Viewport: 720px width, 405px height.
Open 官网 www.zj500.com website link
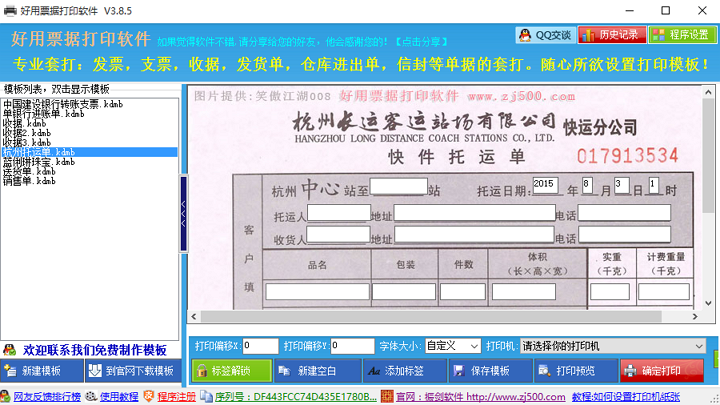480,397
